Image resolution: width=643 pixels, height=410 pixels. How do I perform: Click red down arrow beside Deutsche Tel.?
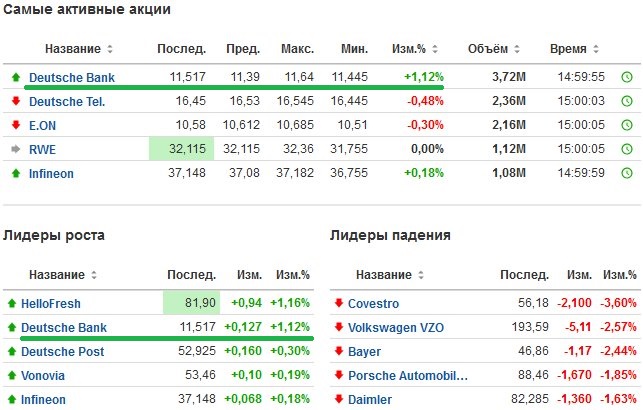[16, 100]
